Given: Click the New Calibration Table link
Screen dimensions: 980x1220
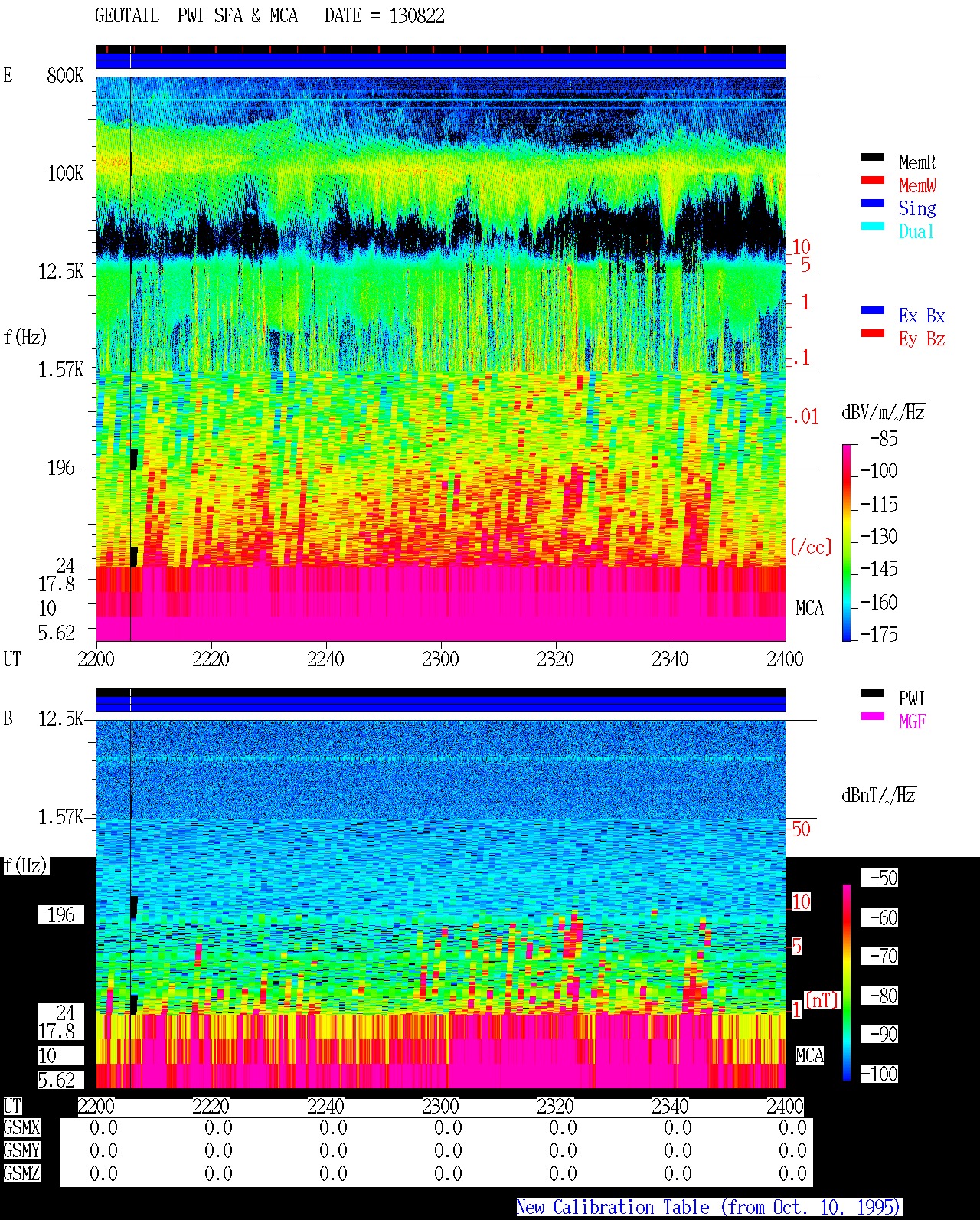Looking at the screenshot, I should point(709,1208).
